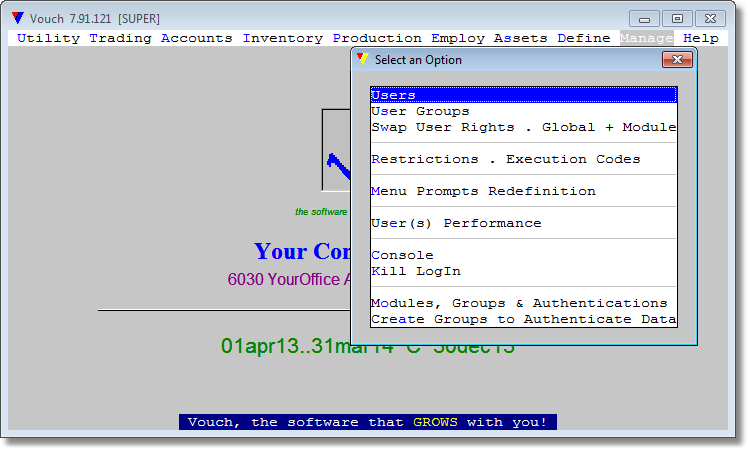Open the Inventory menu
The height and width of the screenshot is (450, 748).
[282, 38]
